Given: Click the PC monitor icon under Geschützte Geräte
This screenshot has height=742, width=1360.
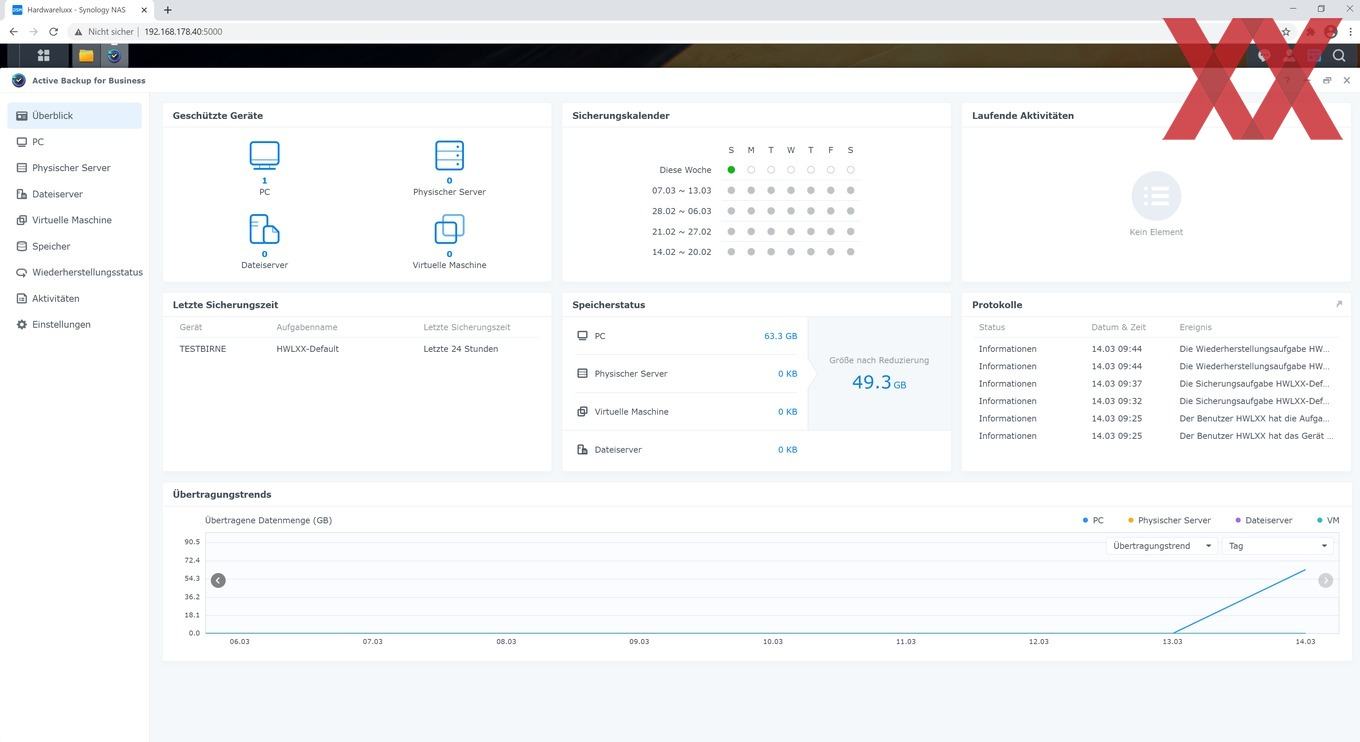Looking at the screenshot, I should coord(264,156).
